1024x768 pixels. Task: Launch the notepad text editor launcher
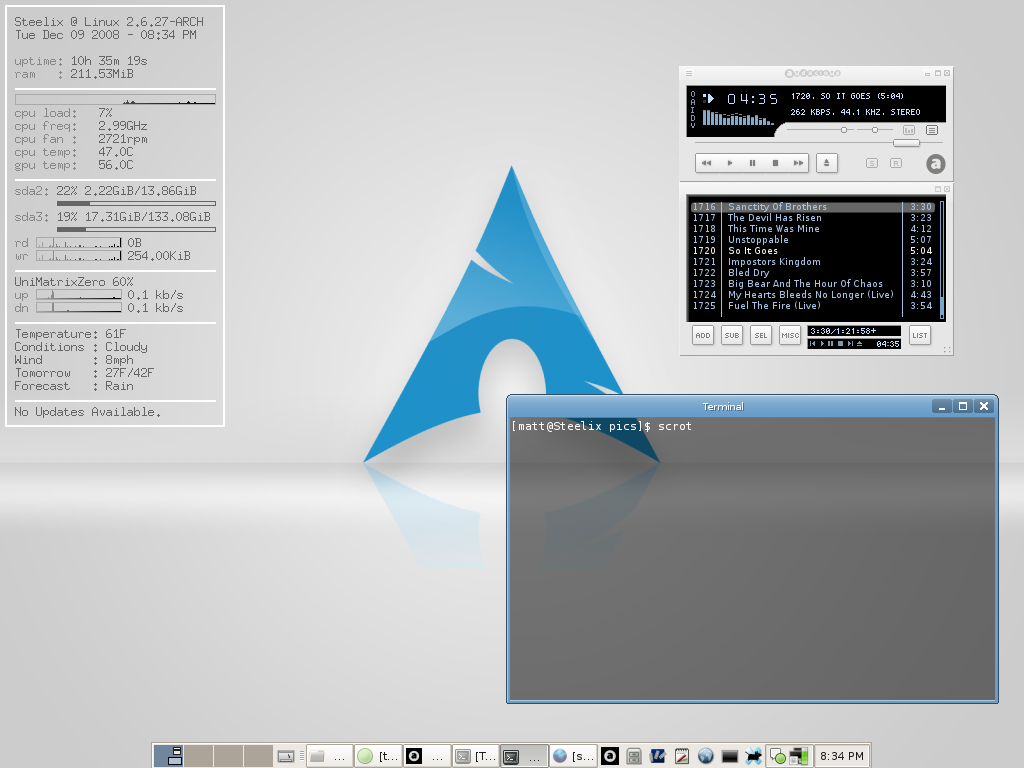click(x=682, y=756)
